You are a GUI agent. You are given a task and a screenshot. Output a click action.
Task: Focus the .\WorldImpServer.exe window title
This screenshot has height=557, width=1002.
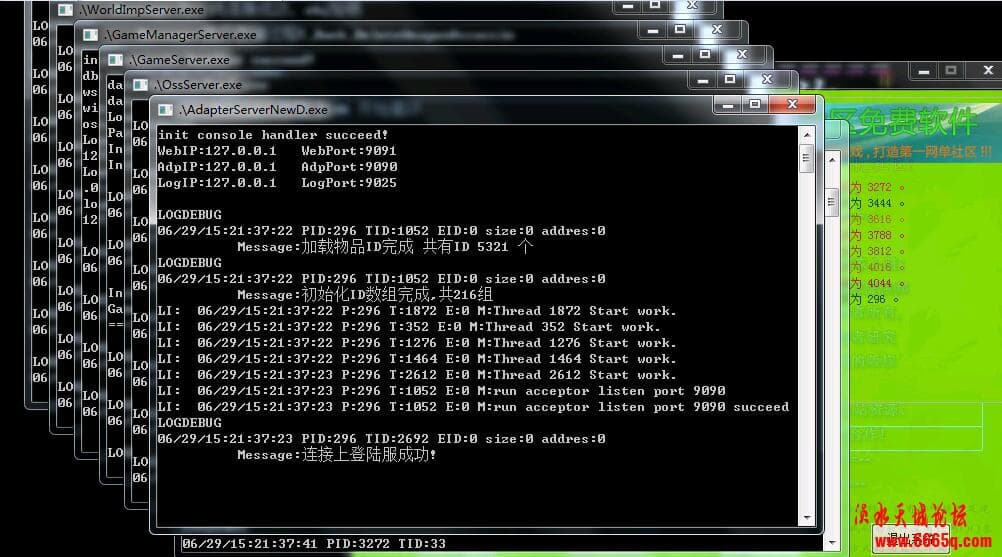coord(142,10)
